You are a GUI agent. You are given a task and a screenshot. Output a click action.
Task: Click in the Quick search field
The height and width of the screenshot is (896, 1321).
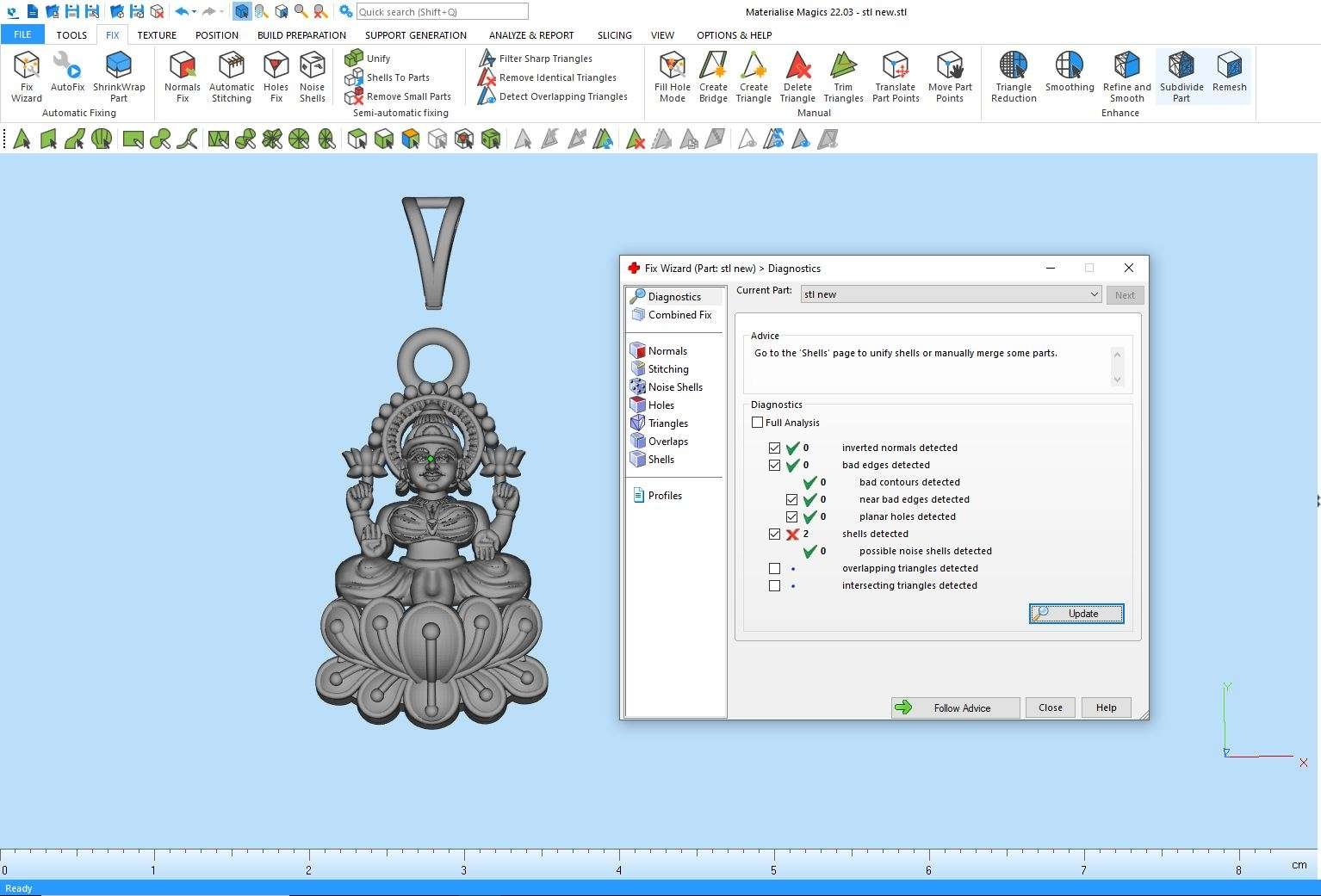point(442,12)
